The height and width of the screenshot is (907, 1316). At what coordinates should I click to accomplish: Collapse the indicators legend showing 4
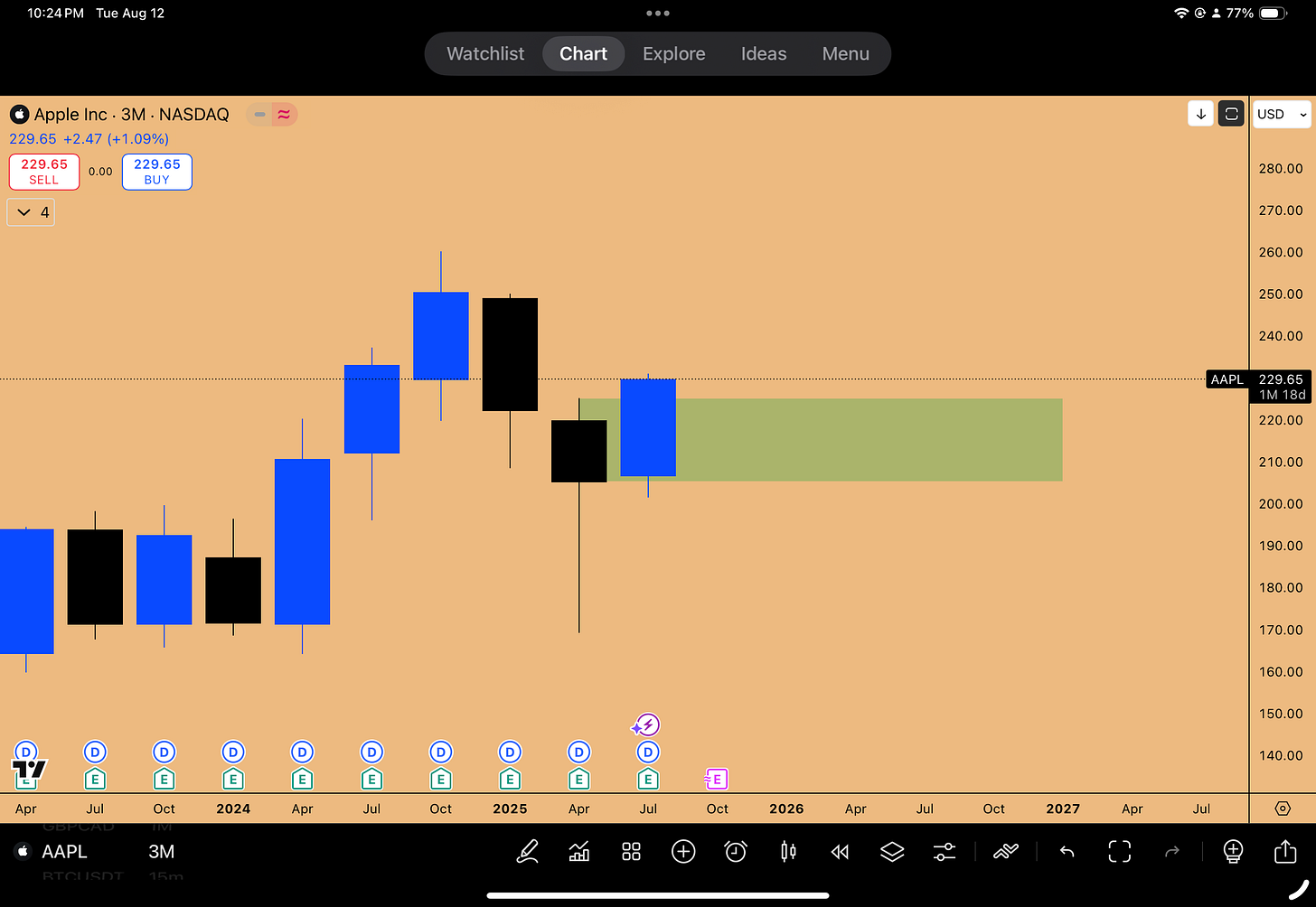pos(31,212)
